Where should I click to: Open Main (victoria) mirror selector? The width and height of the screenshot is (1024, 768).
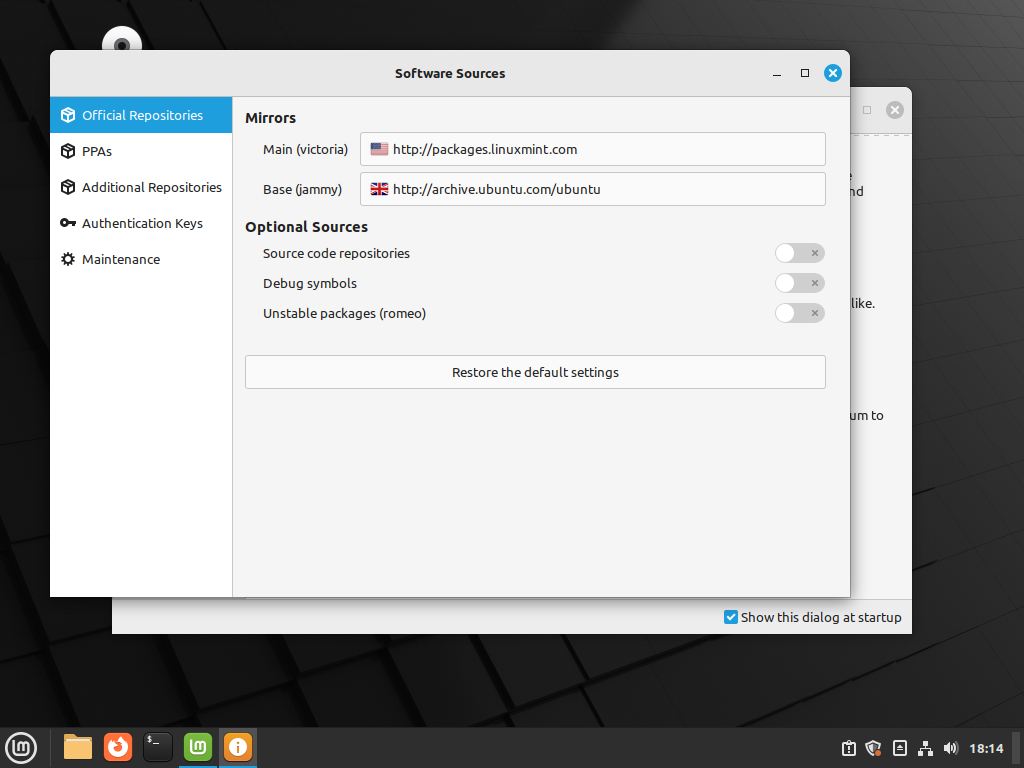click(x=592, y=149)
